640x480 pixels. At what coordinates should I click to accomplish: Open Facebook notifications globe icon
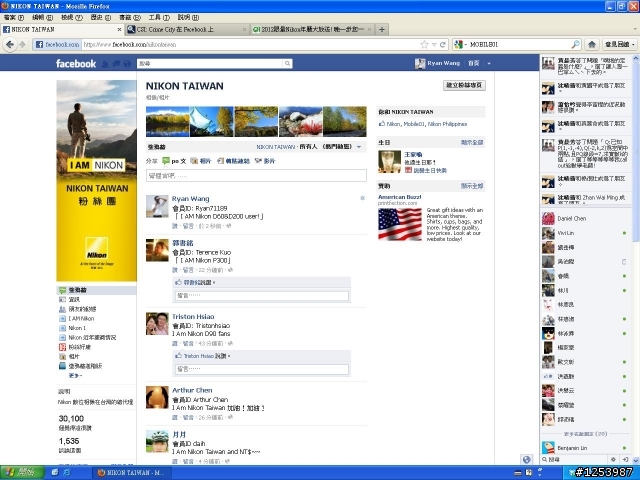pyautogui.click(x=127, y=64)
